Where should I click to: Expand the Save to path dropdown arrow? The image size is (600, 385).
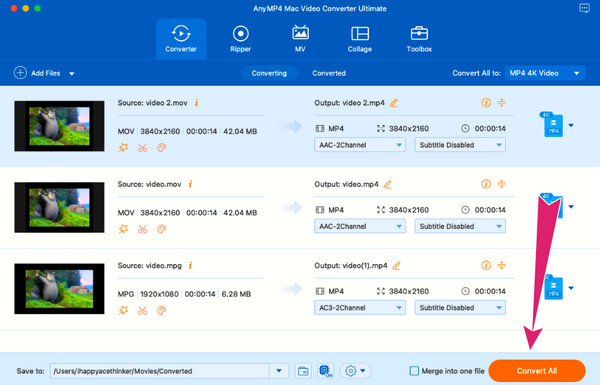click(279, 371)
